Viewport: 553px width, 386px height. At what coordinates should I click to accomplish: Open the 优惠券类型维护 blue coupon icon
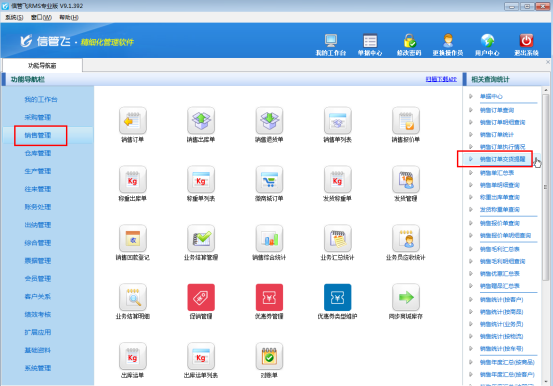337,297
